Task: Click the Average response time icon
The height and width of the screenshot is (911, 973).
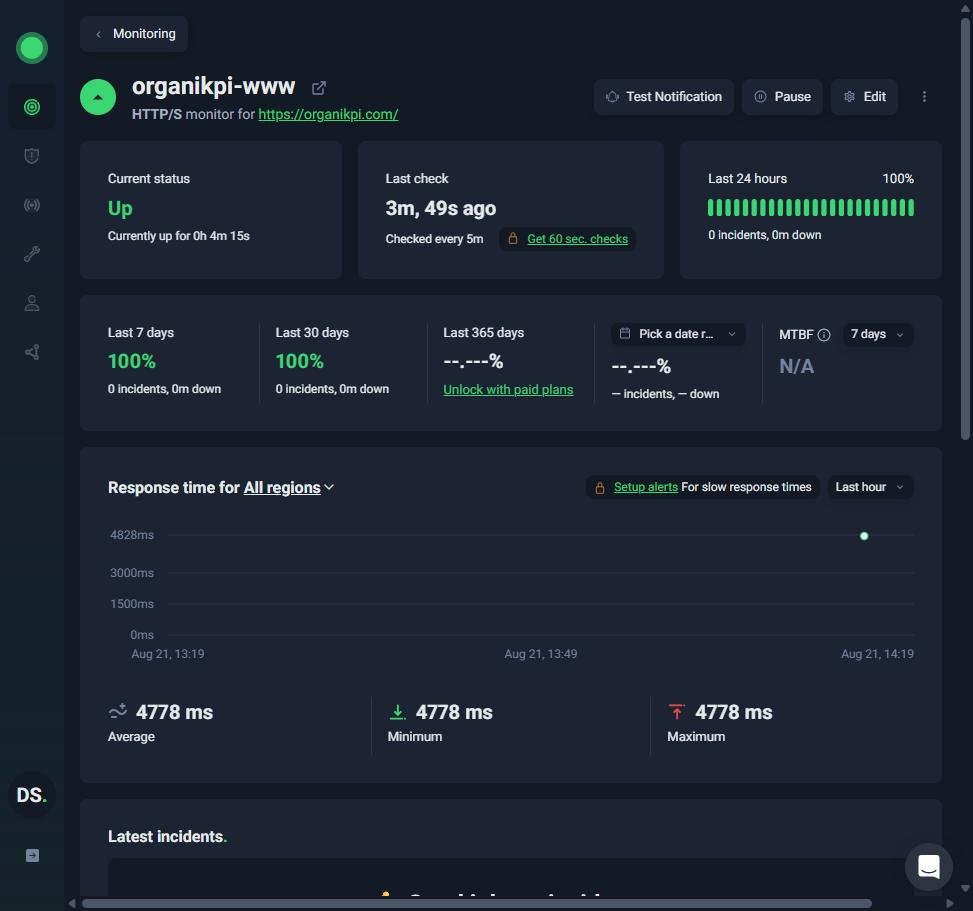Action: tap(118, 711)
